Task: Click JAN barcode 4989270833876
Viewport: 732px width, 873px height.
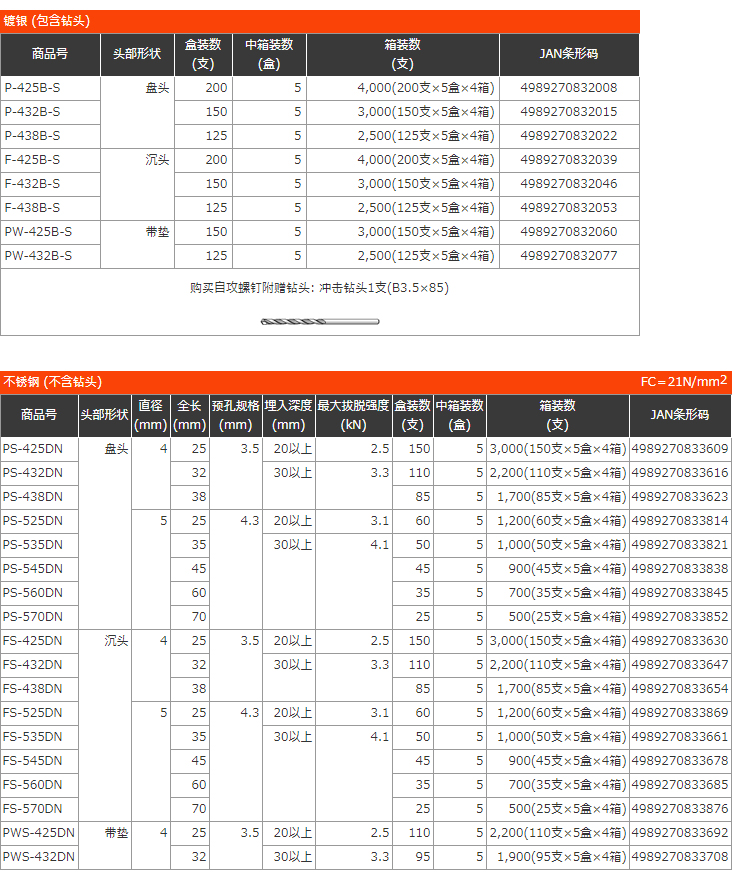Action: pos(680,809)
